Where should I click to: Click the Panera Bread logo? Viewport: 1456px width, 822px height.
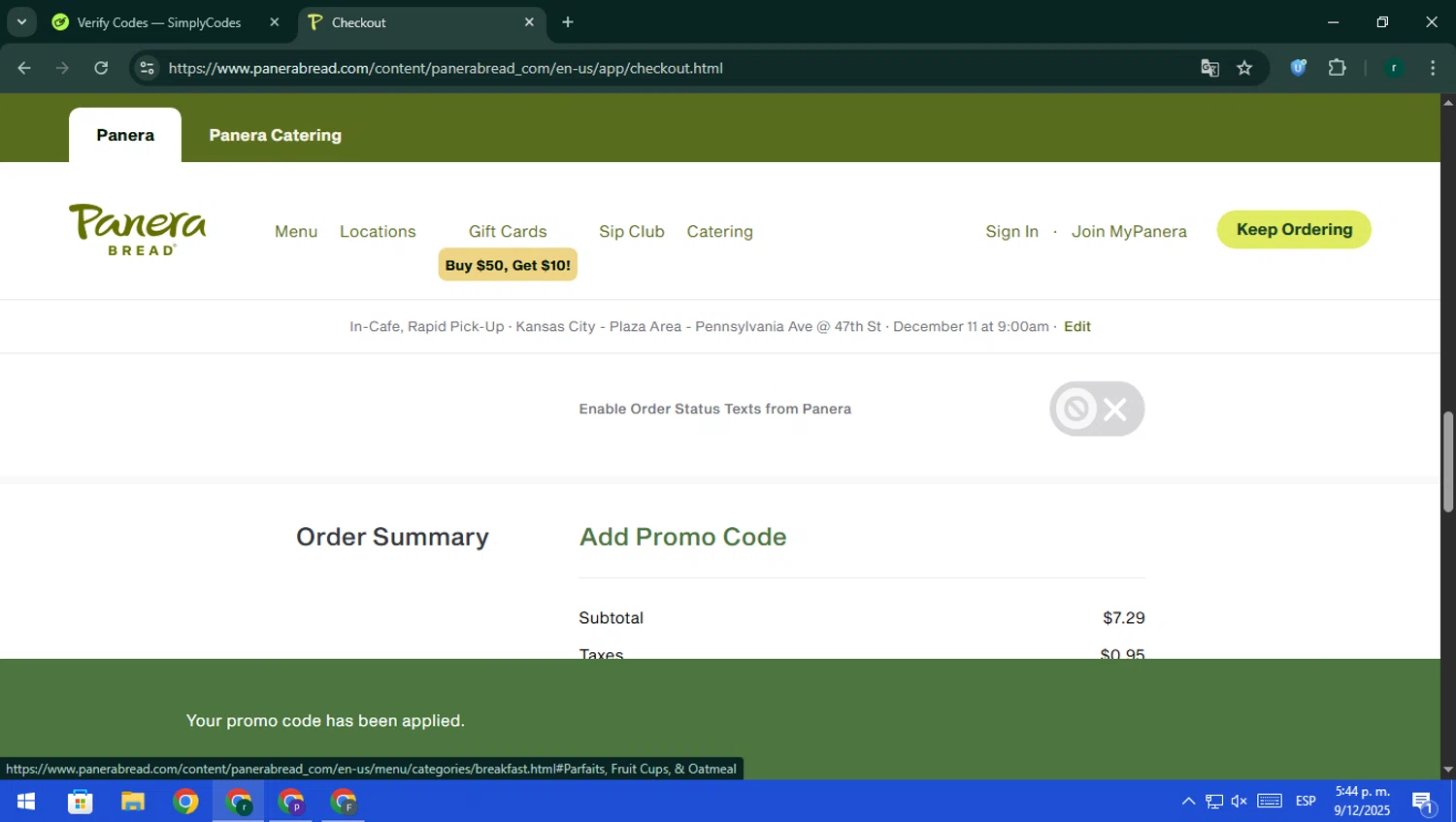click(x=138, y=230)
